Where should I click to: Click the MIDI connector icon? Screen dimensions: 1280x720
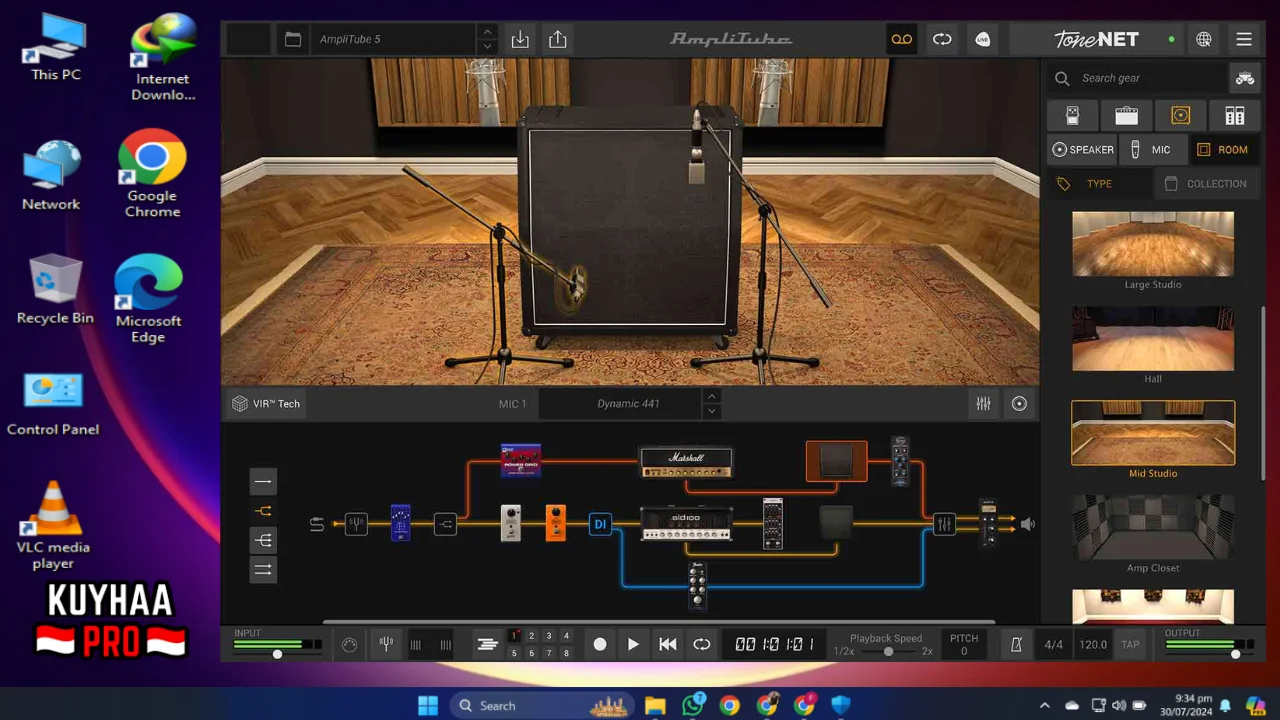coord(349,645)
